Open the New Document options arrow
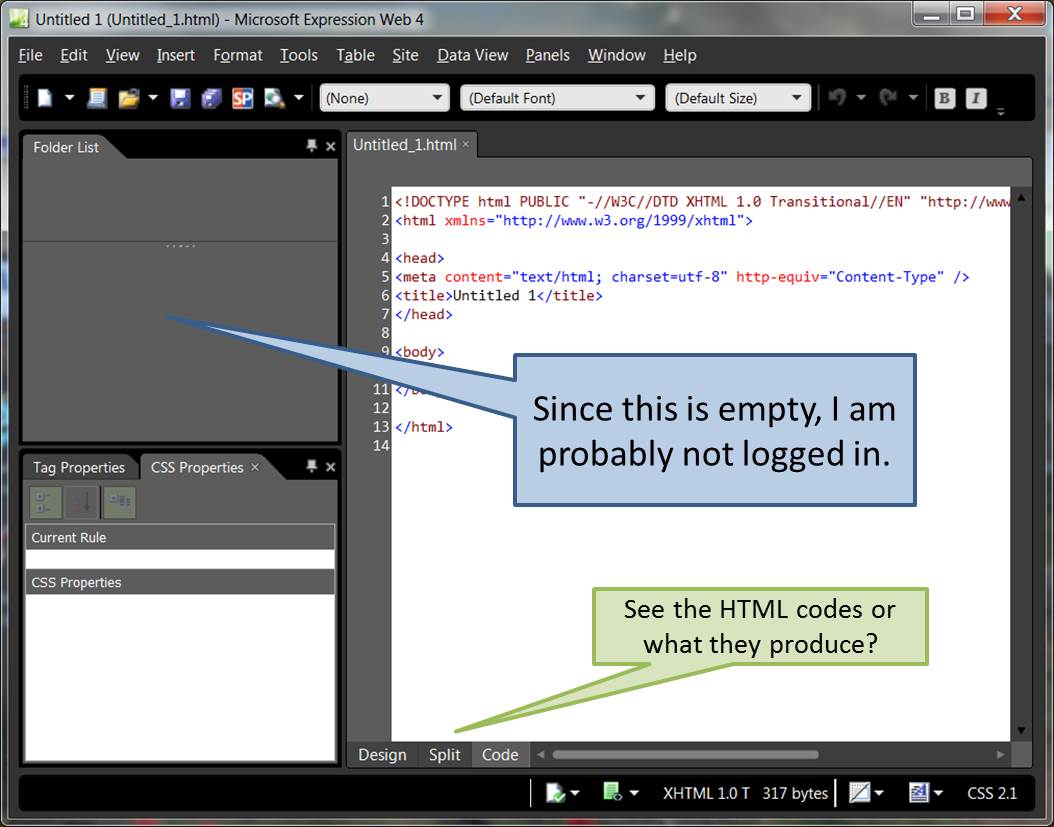 point(69,98)
